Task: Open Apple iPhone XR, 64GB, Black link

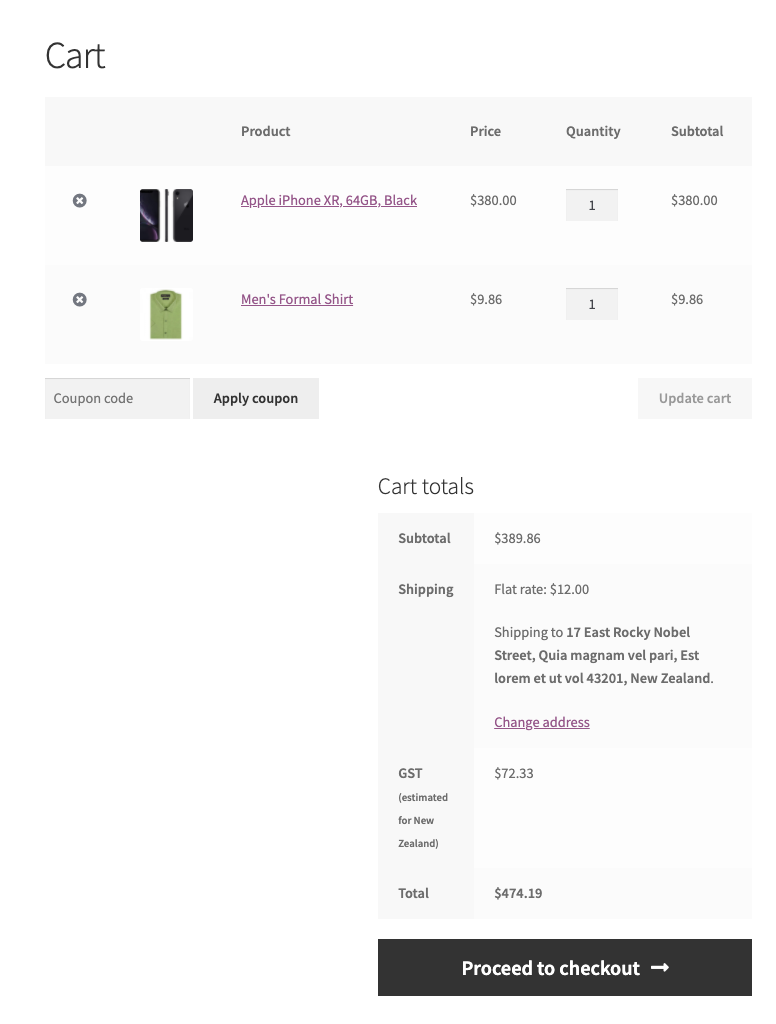Action: click(329, 200)
